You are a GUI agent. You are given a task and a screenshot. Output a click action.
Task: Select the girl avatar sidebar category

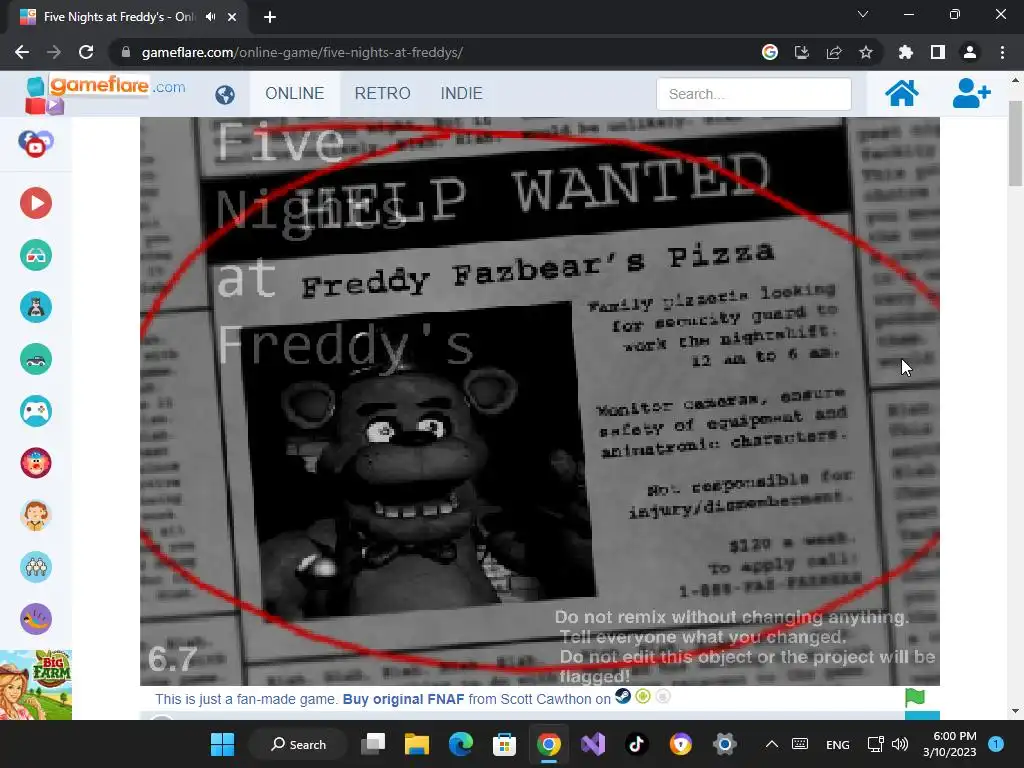coord(36,515)
